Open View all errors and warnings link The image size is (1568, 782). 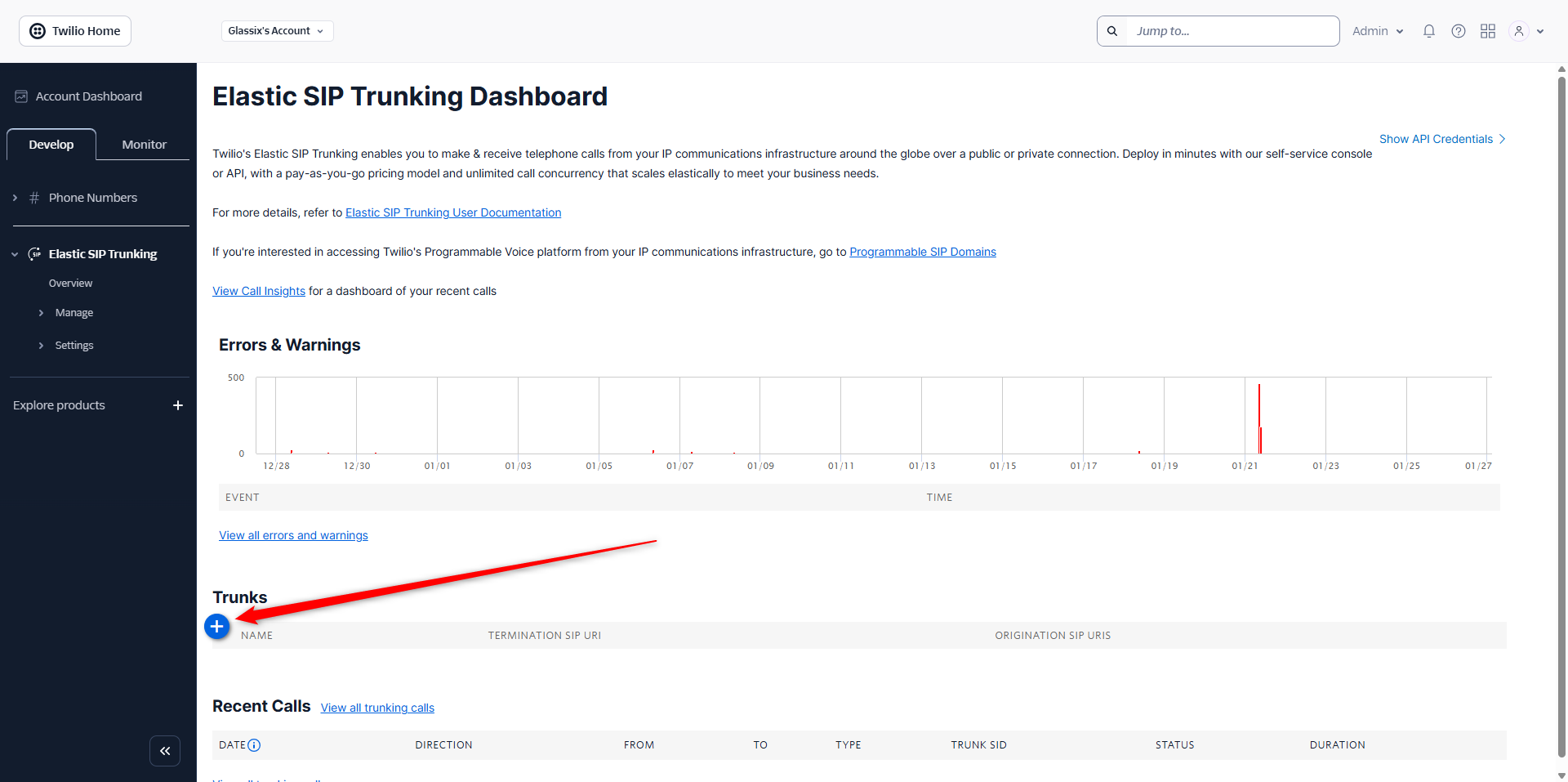(x=293, y=535)
